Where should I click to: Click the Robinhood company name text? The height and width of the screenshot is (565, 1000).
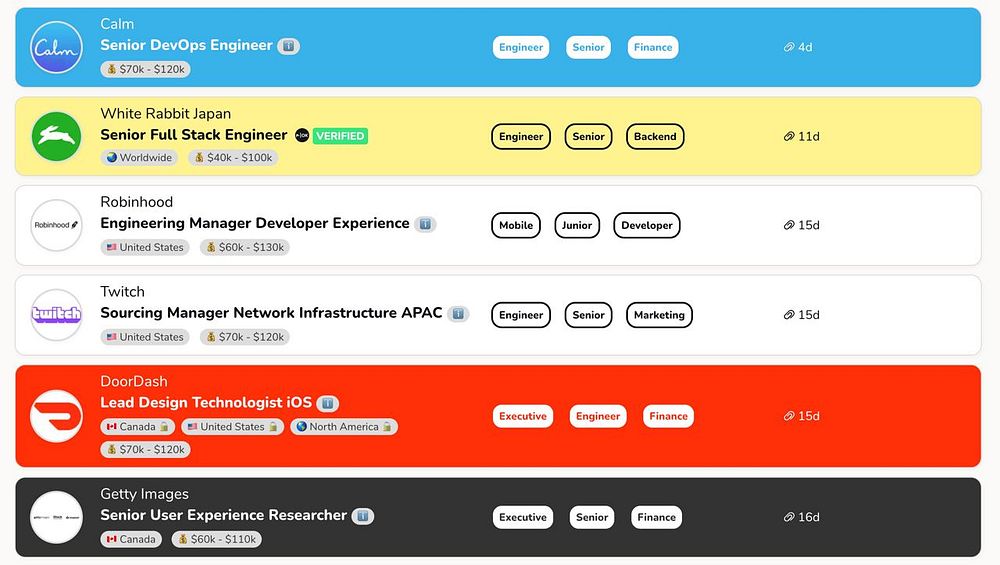click(136, 202)
